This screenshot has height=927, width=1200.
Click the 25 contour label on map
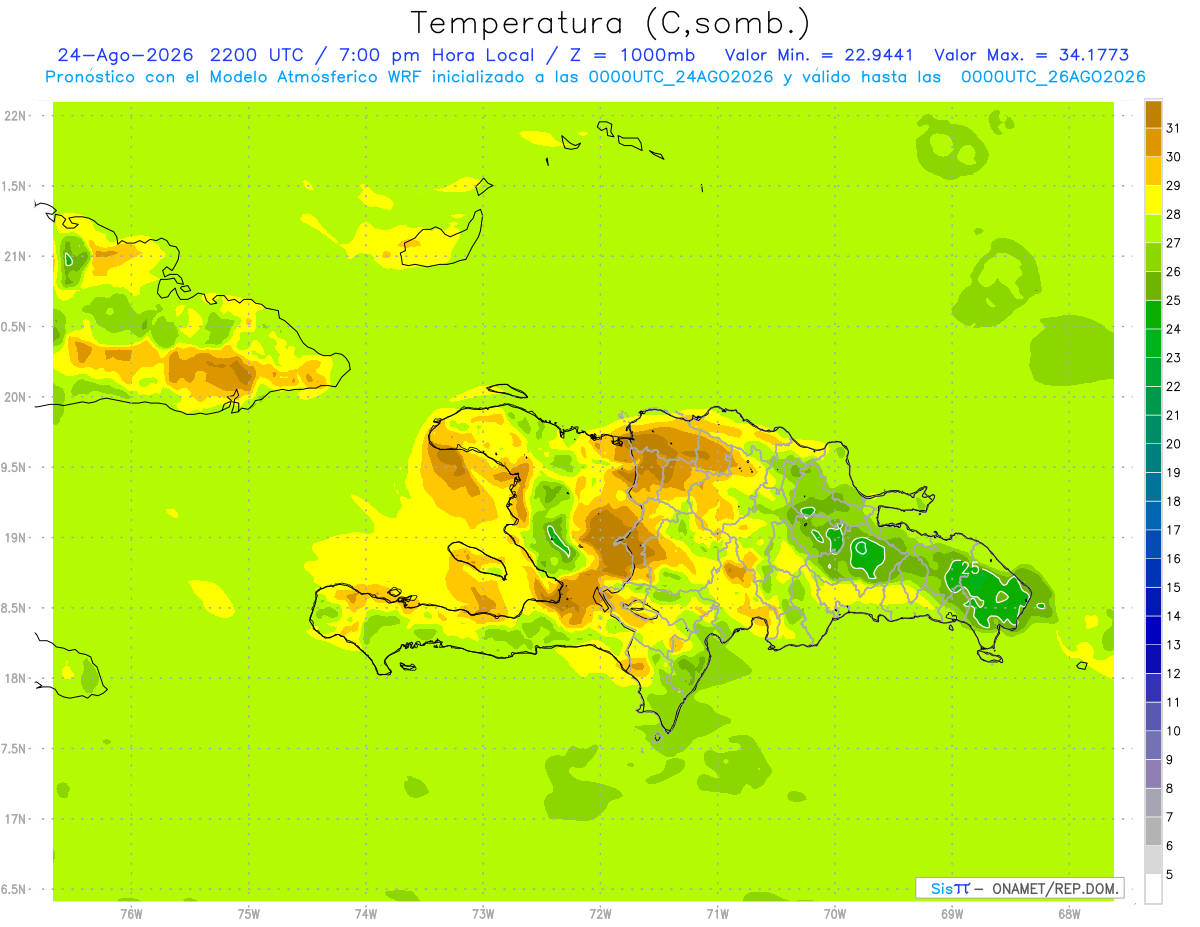969,567
